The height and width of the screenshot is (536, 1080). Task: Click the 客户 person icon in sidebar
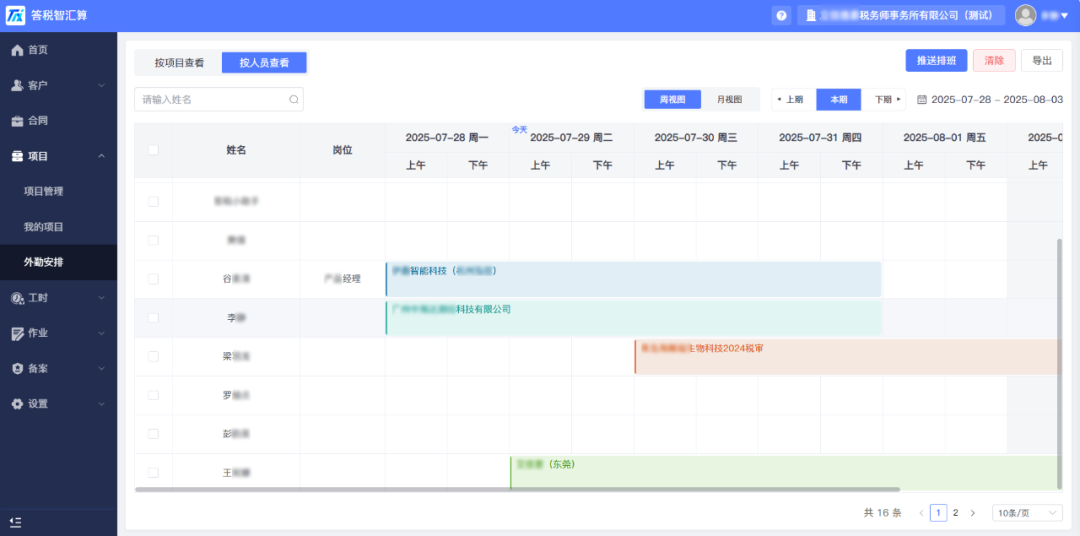click(x=17, y=85)
